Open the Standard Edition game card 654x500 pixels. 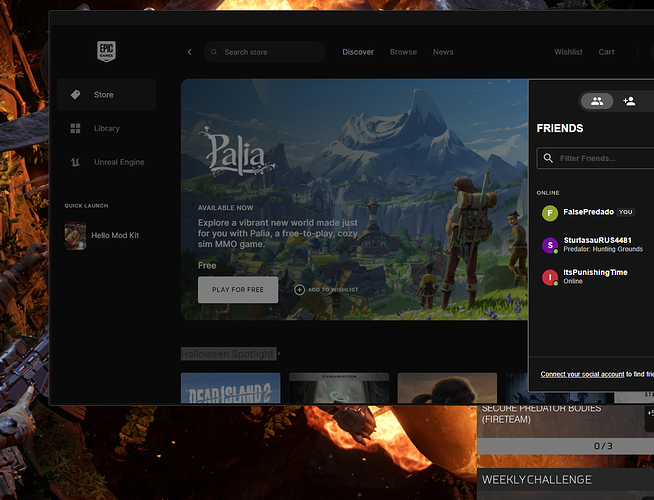click(339, 388)
